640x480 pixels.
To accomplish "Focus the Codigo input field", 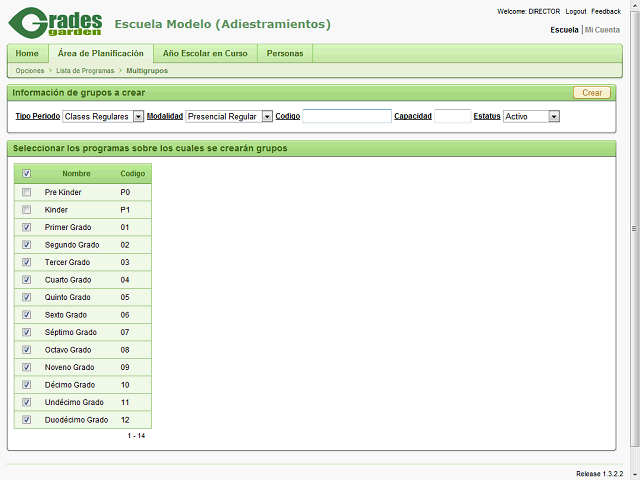I will point(346,116).
